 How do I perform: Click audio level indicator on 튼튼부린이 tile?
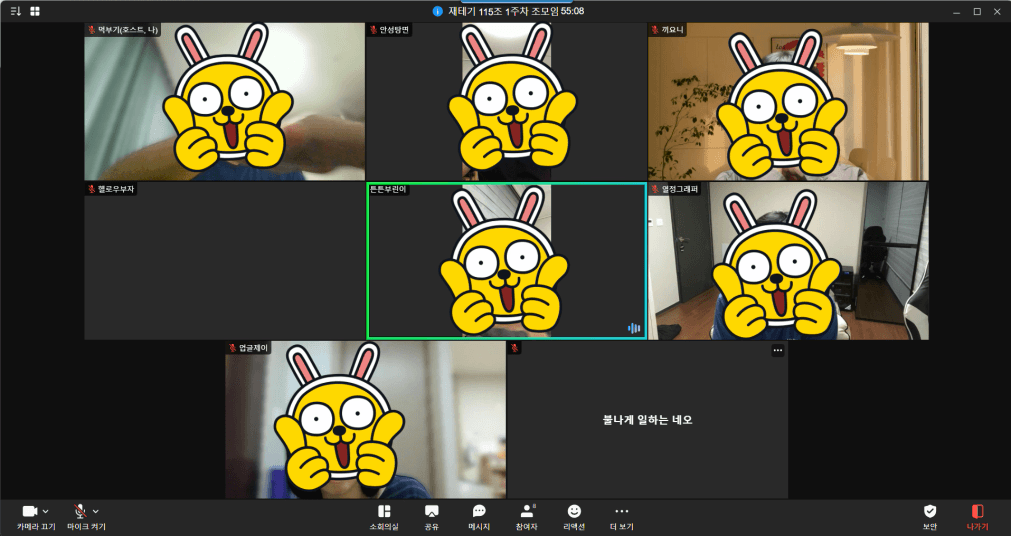[x=634, y=328]
